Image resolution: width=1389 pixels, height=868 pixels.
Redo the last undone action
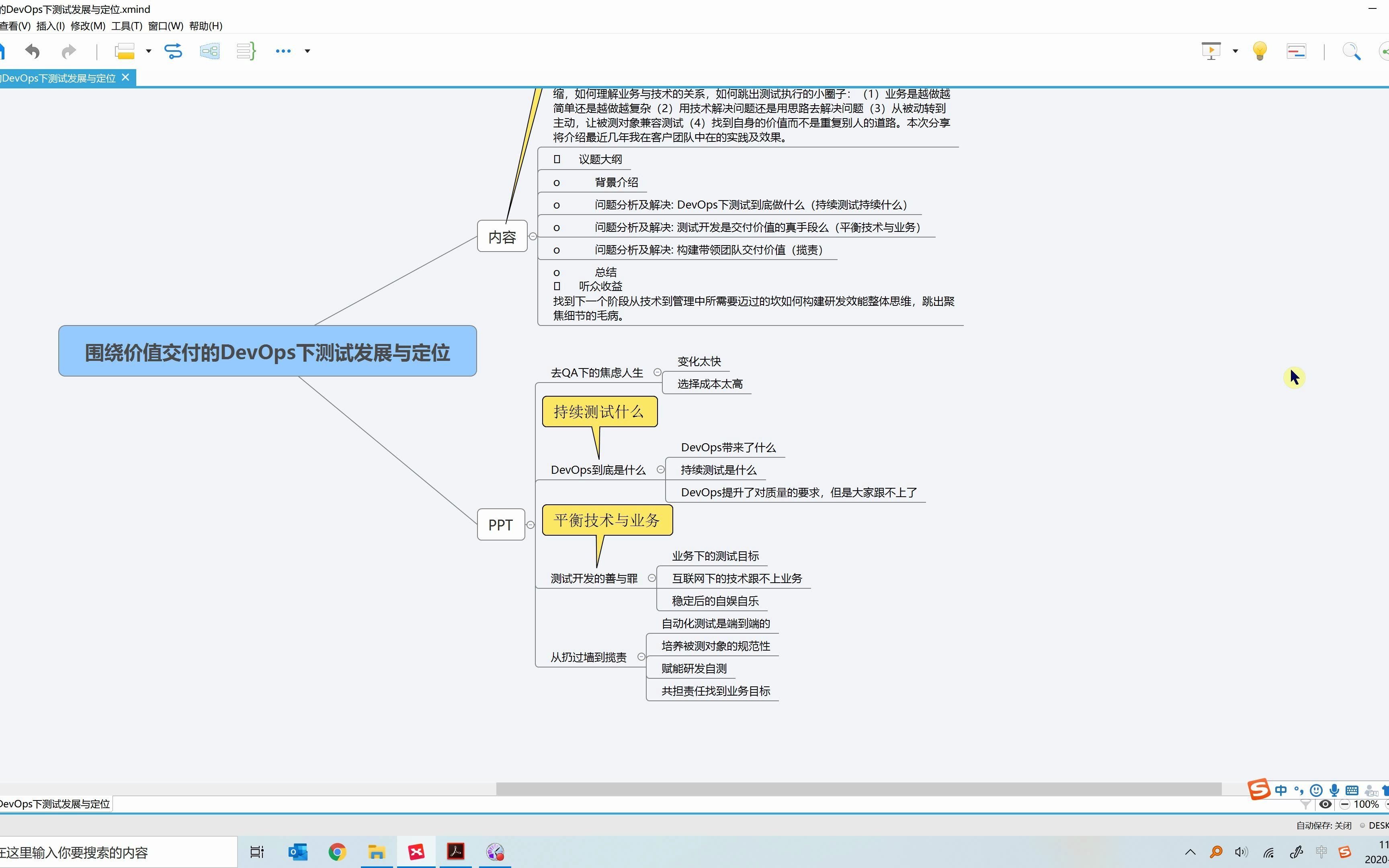69,51
